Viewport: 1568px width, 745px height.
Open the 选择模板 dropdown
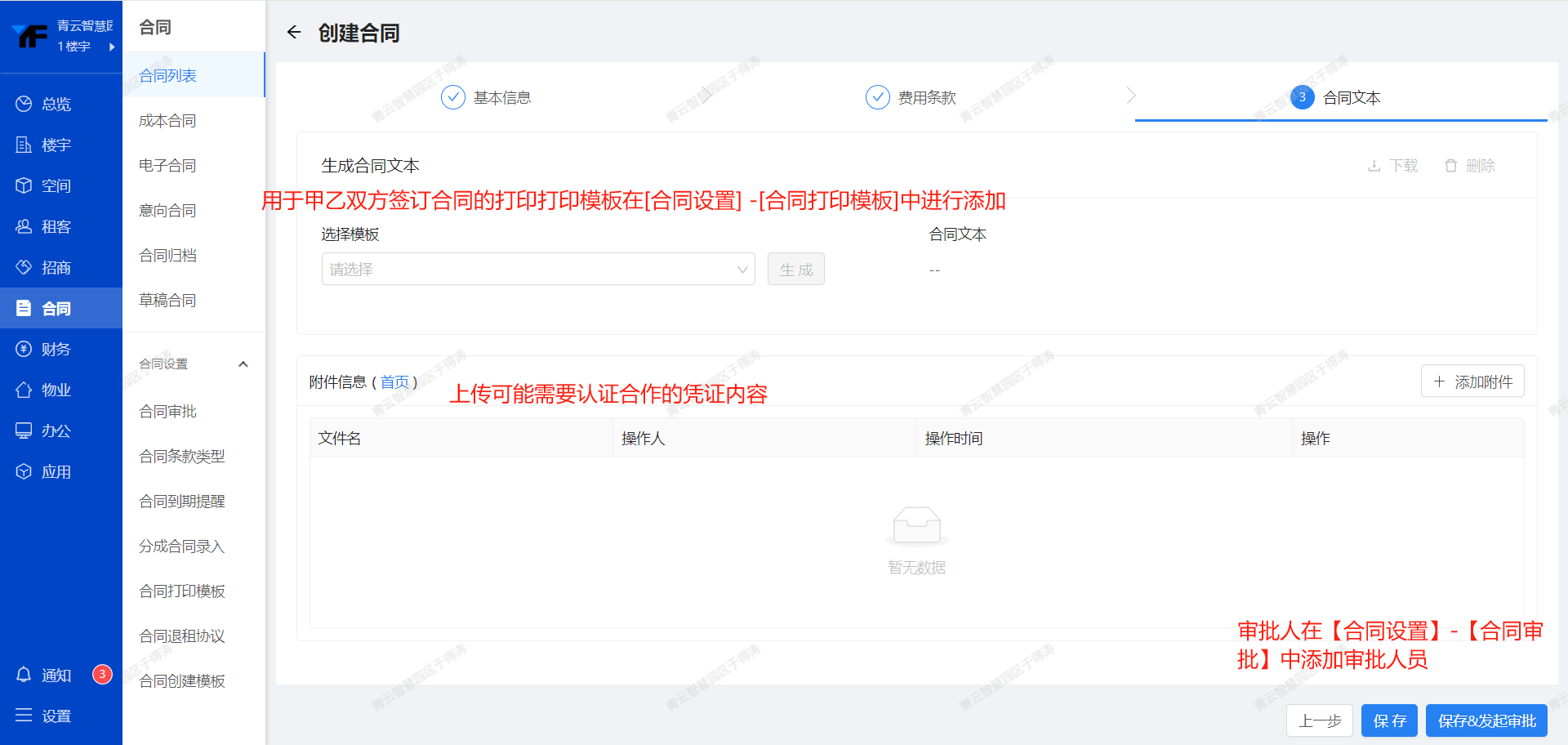(537, 270)
